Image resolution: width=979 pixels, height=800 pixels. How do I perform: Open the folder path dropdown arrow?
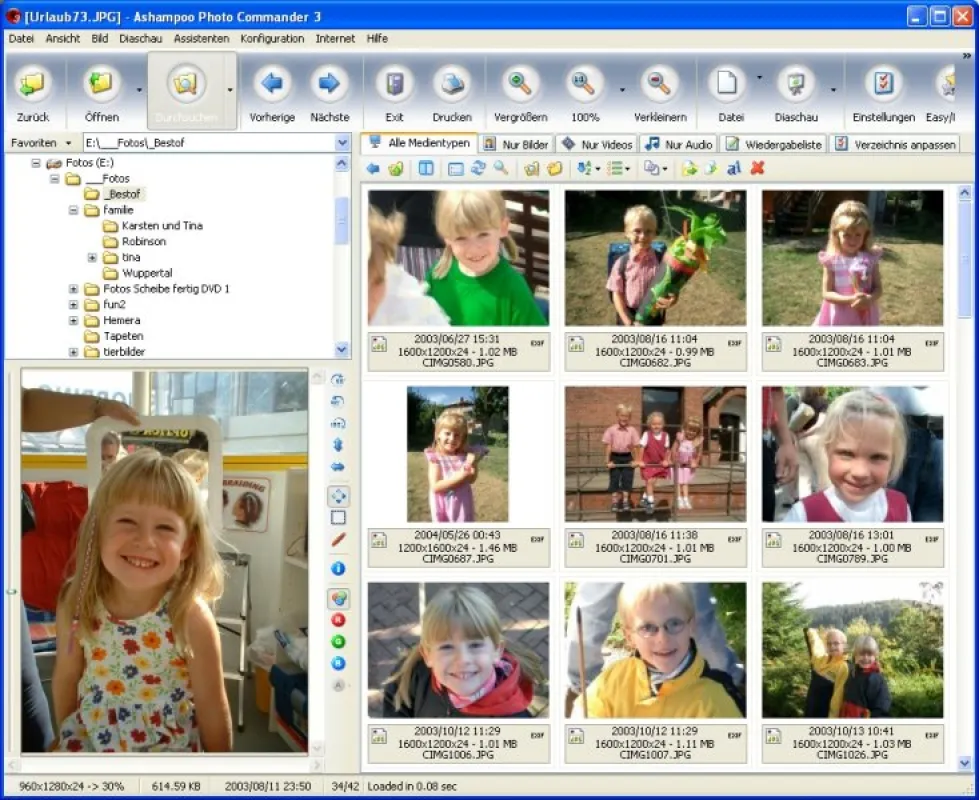point(342,143)
